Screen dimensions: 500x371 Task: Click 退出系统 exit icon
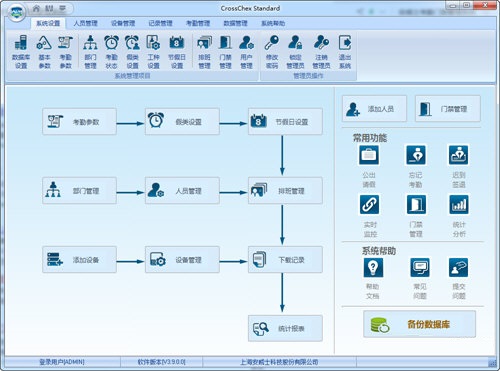click(x=345, y=52)
